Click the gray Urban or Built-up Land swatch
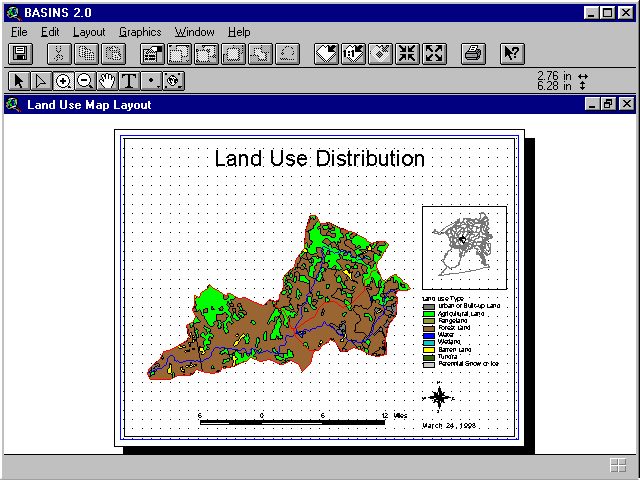 click(429, 307)
